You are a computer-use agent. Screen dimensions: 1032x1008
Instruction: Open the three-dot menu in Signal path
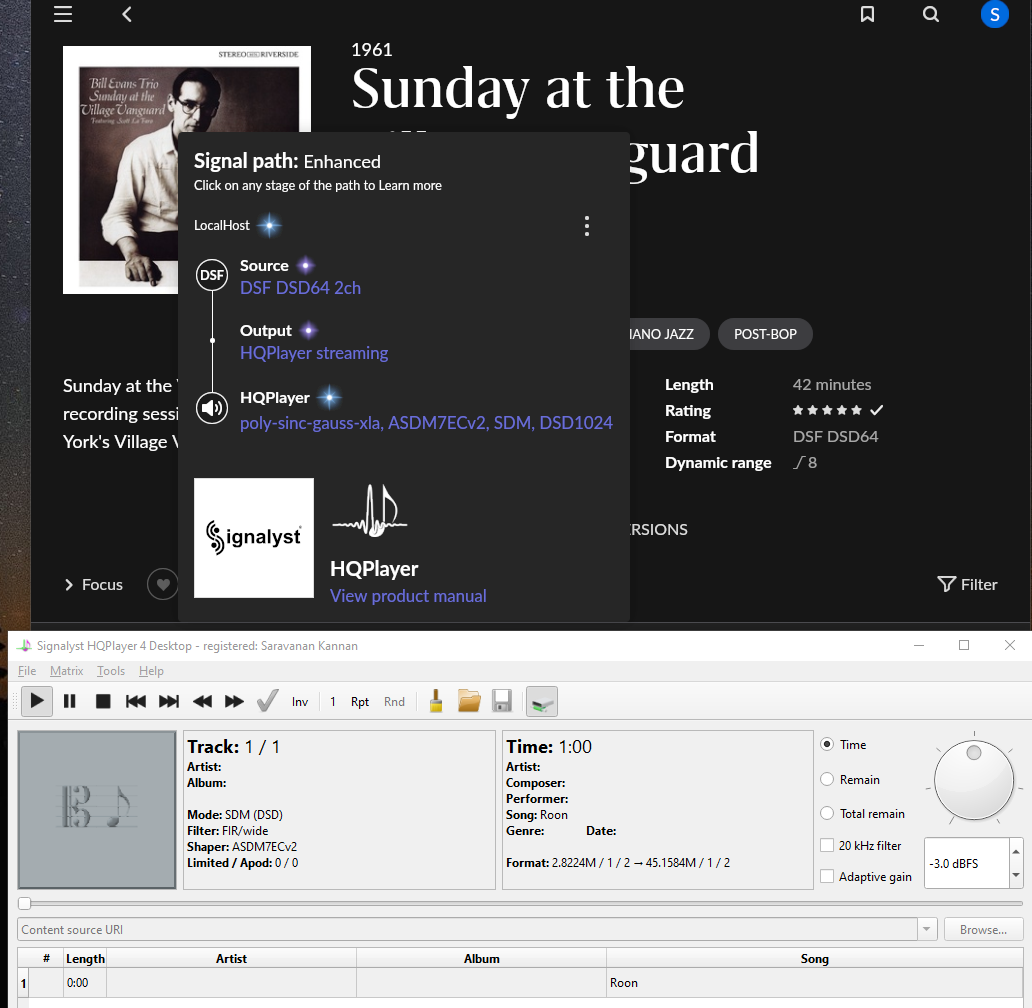tap(587, 226)
